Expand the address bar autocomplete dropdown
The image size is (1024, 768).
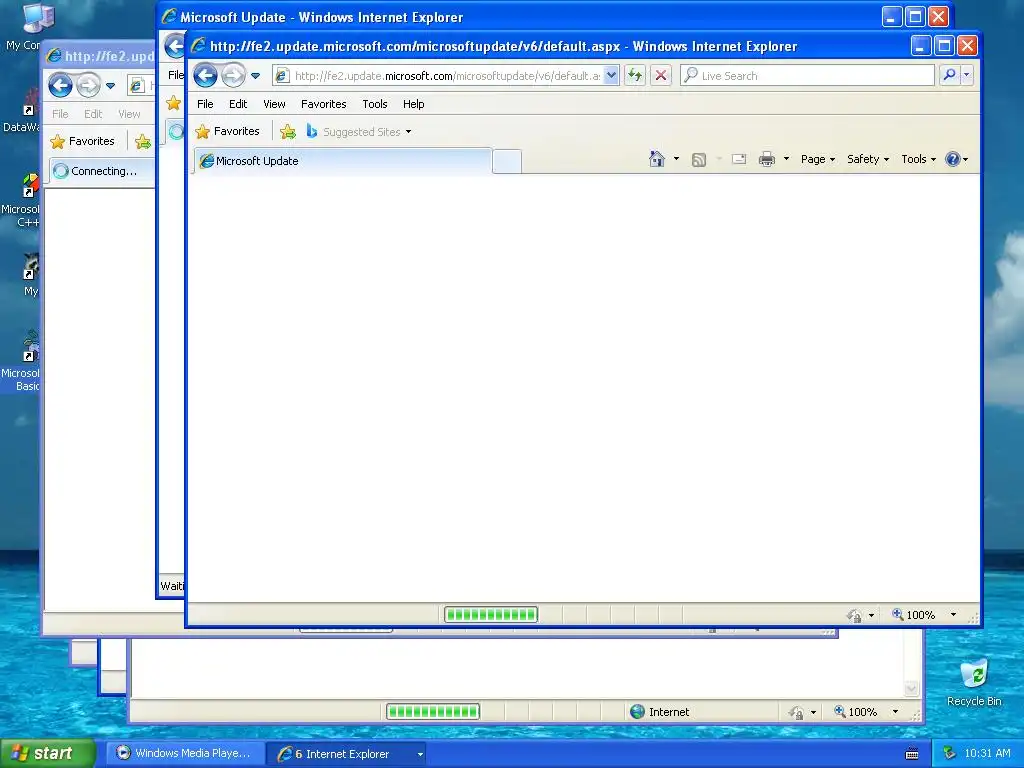(x=611, y=76)
